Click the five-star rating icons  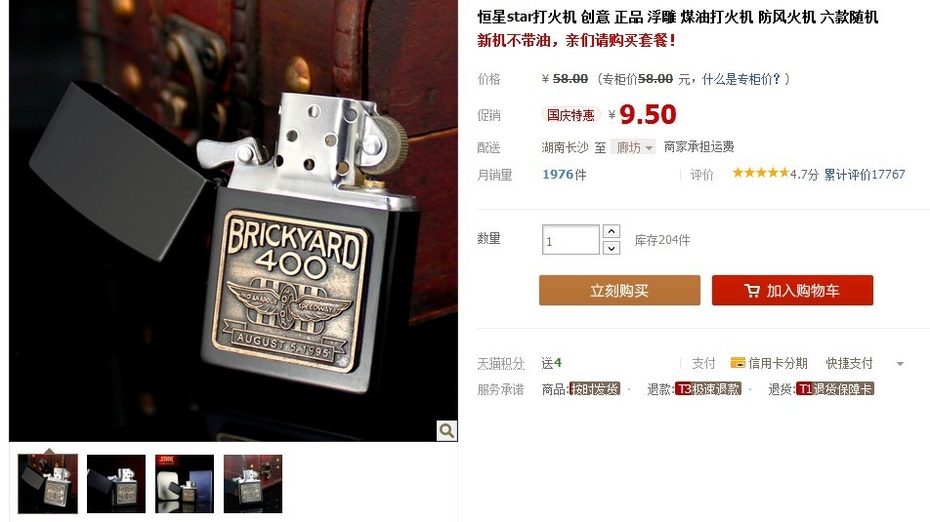click(x=760, y=173)
